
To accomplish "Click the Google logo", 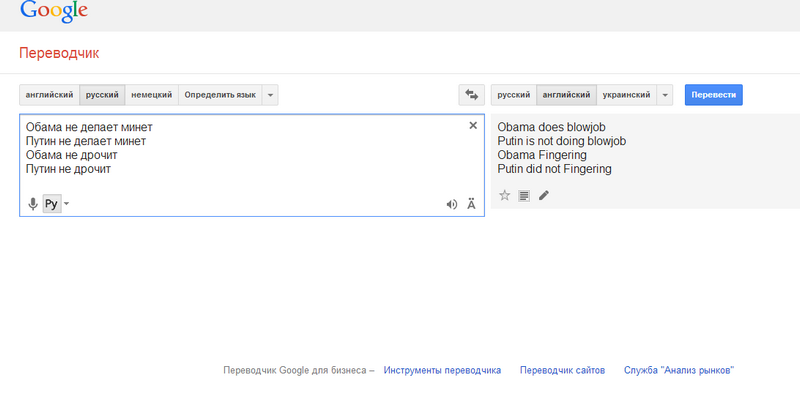I will point(54,11).
